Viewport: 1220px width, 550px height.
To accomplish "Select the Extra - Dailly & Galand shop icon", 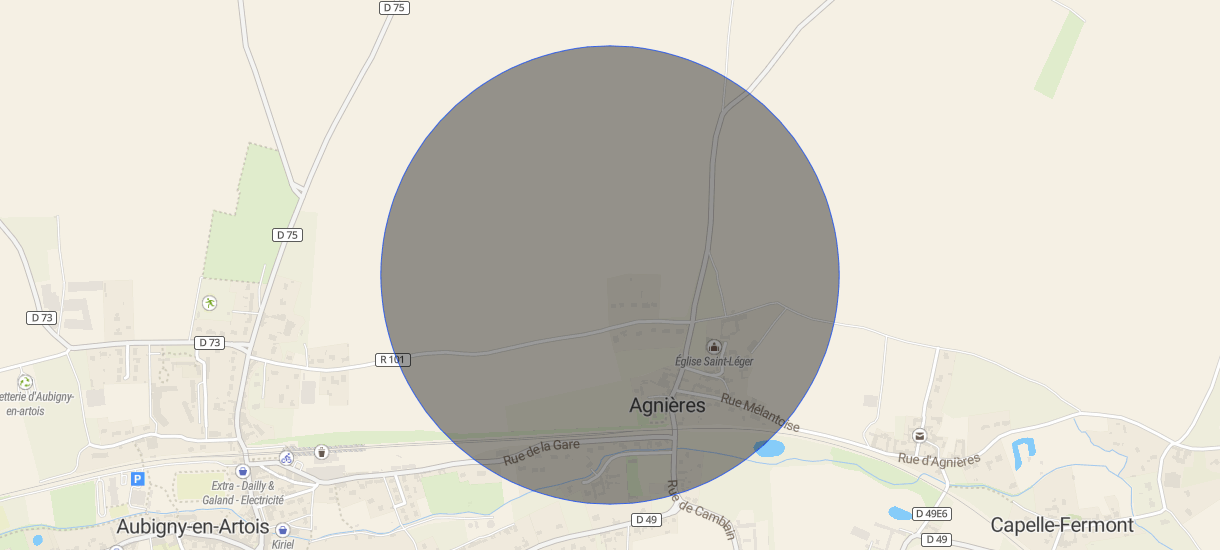I will (242, 471).
